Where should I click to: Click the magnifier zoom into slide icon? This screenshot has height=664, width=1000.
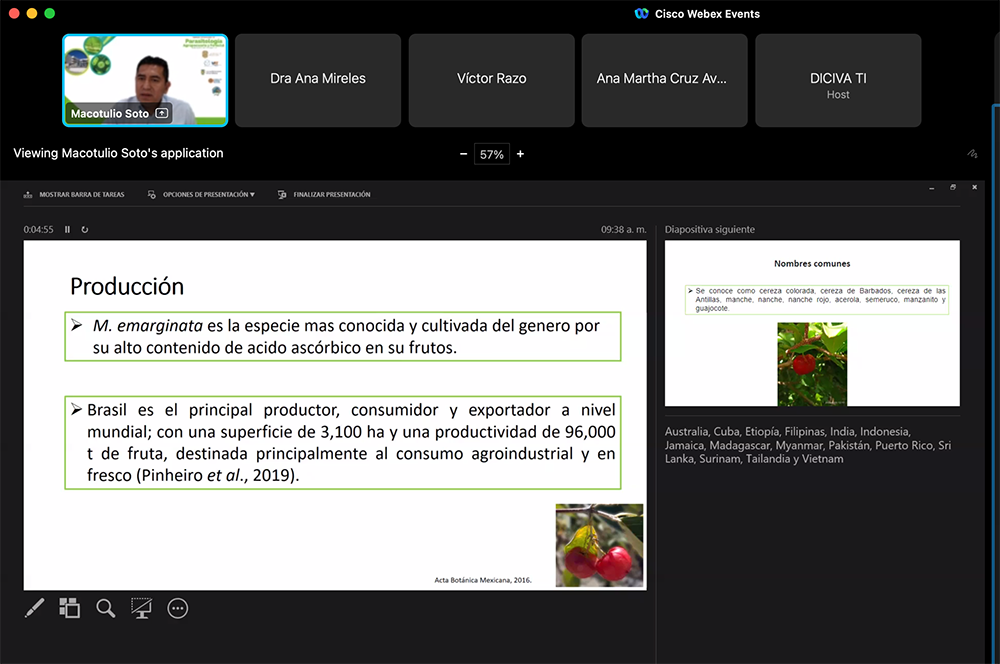(105, 608)
